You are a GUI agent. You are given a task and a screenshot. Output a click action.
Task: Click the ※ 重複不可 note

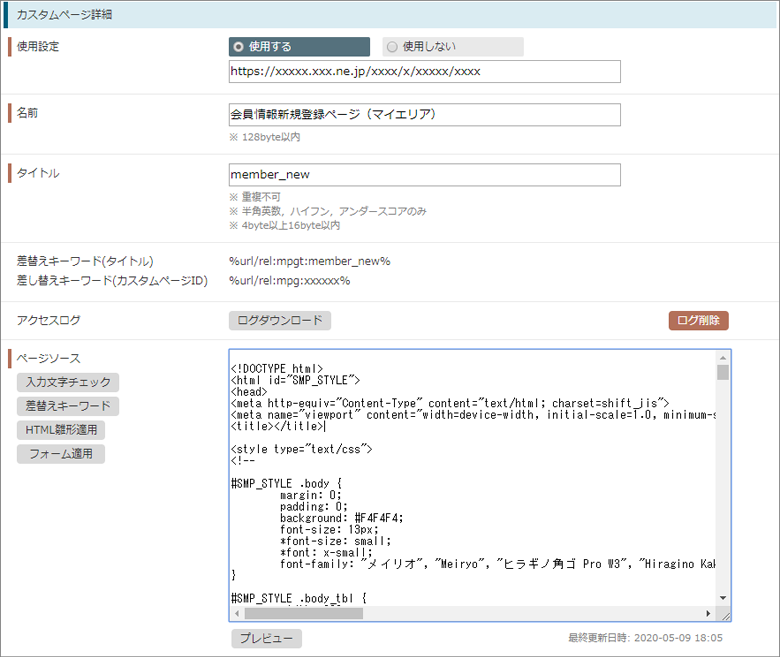tap(255, 197)
